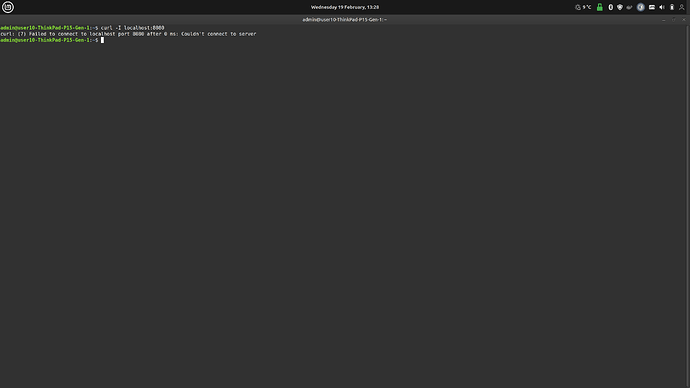Minimize the terminal window
The image size is (690, 388).
[x=664, y=20]
